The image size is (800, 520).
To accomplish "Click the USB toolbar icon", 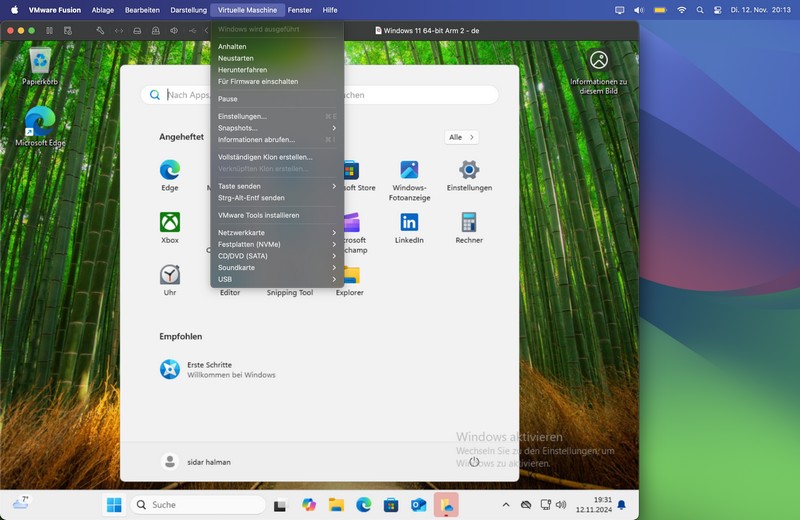I will tap(192, 31).
